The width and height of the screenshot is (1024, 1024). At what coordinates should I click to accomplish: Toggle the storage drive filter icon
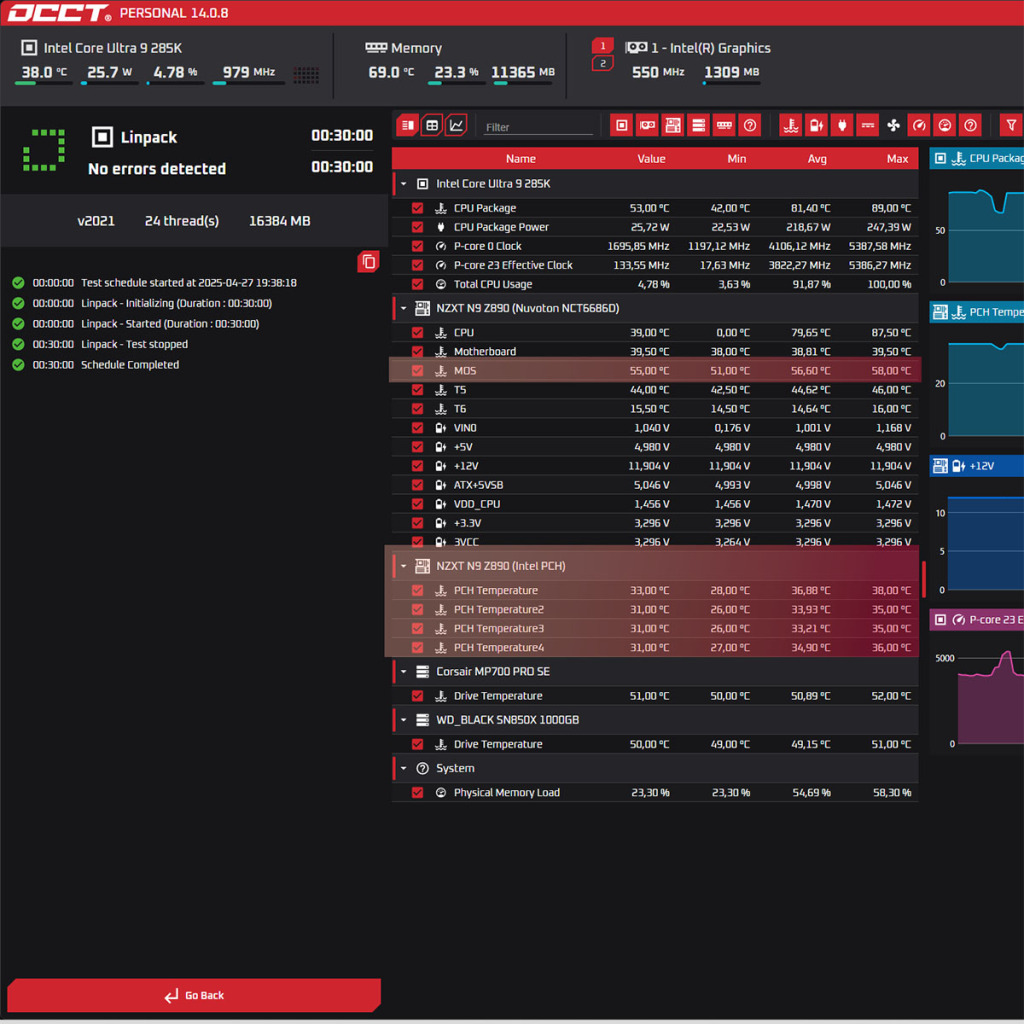tap(699, 125)
